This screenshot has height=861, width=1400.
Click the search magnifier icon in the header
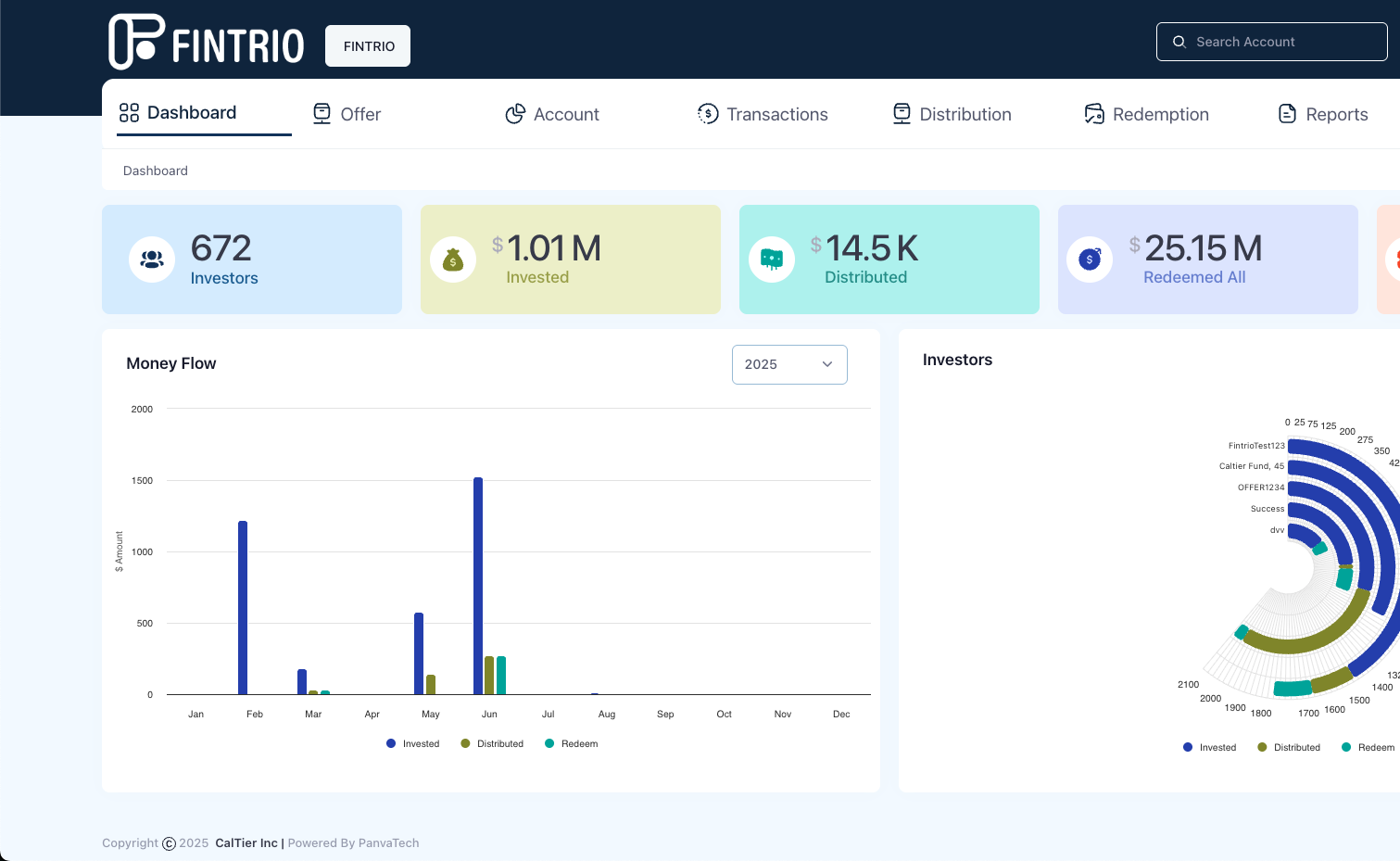[1179, 42]
